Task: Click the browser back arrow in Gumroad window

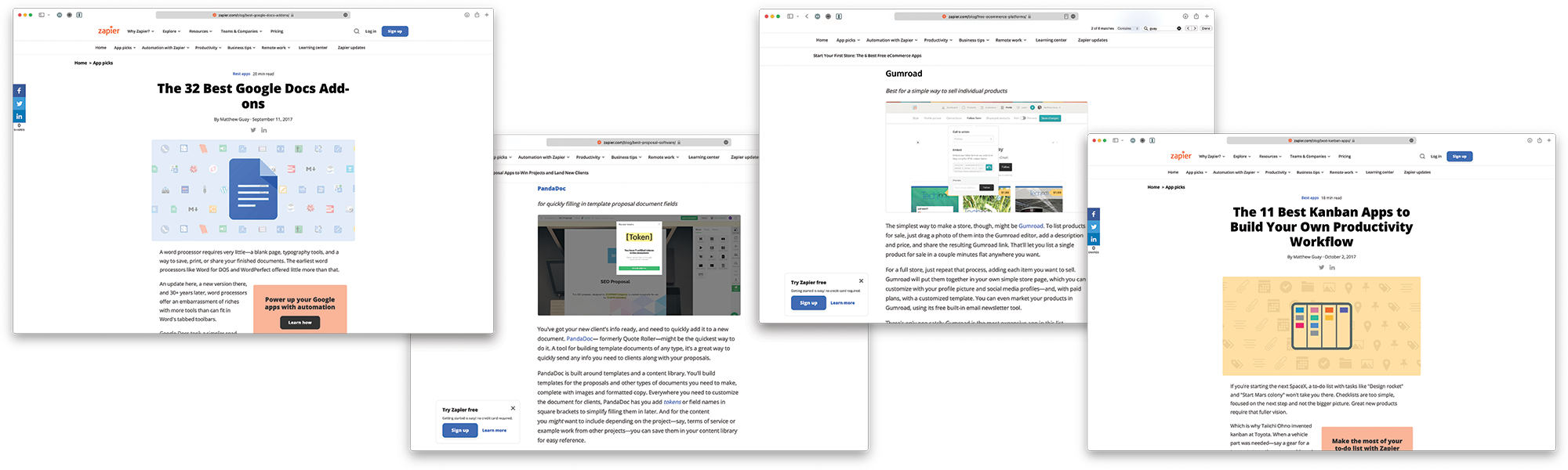Action: point(807,16)
